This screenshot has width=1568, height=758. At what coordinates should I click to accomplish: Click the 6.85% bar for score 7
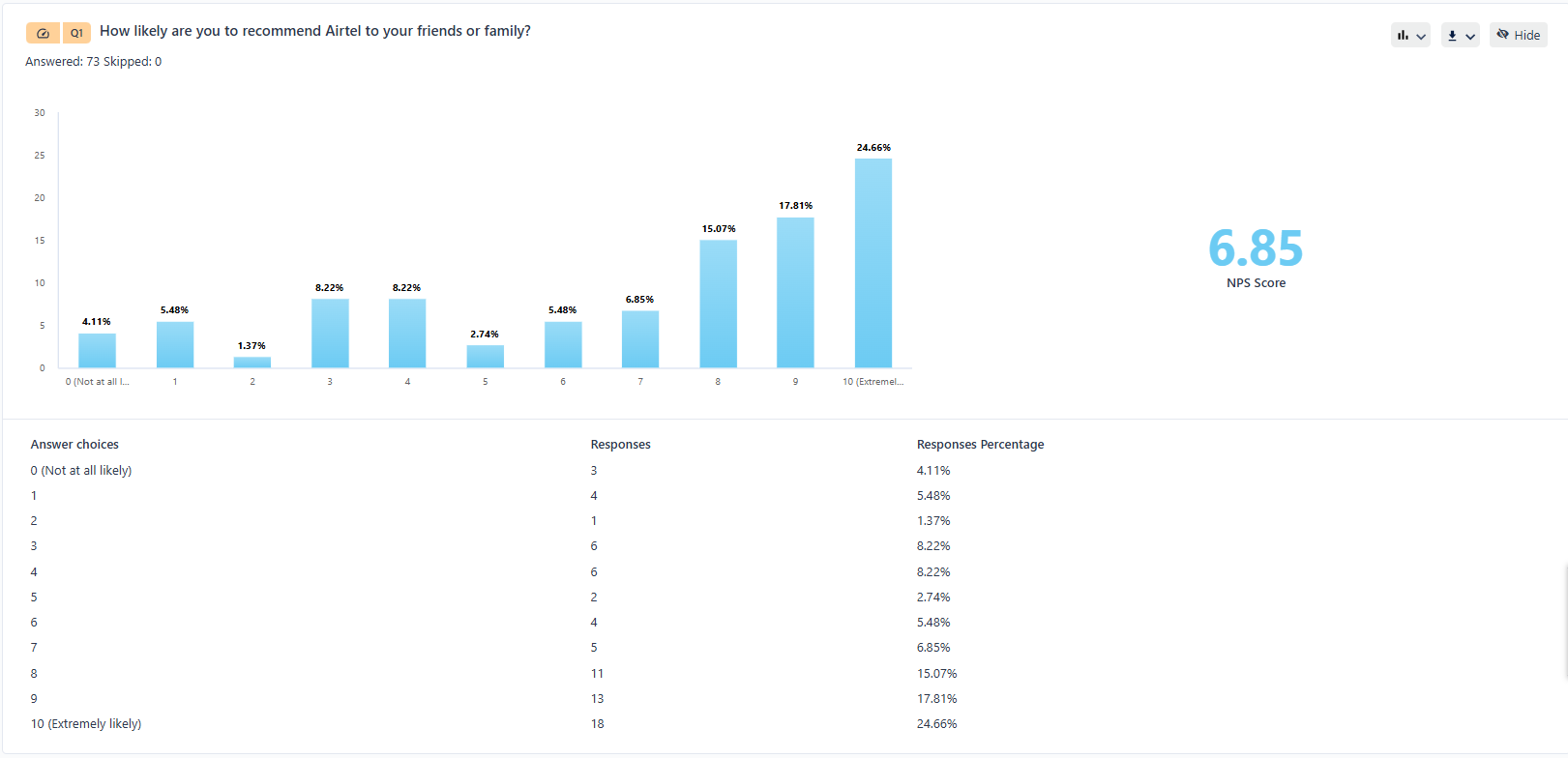click(640, 338)
